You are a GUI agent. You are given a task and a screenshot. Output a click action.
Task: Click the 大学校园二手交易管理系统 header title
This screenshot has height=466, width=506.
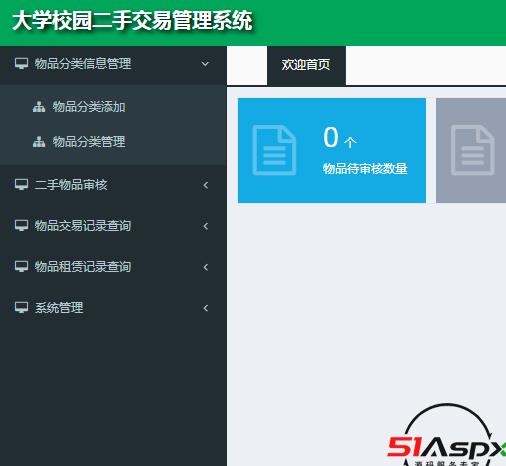[132, 21]
